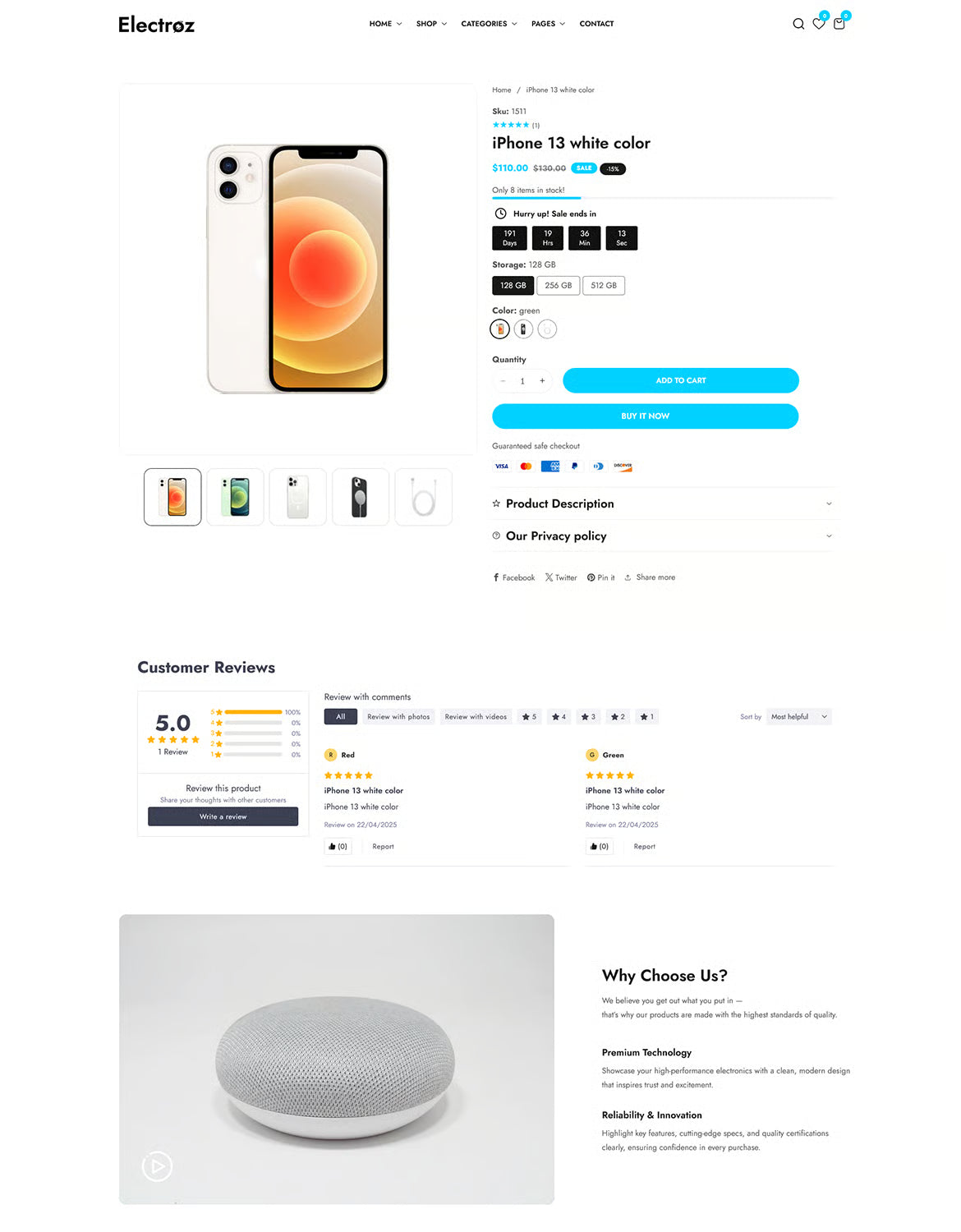Select the charging cable thumbnail
Viewport: 961px width, 1232px height.
[x=422, y=497]
